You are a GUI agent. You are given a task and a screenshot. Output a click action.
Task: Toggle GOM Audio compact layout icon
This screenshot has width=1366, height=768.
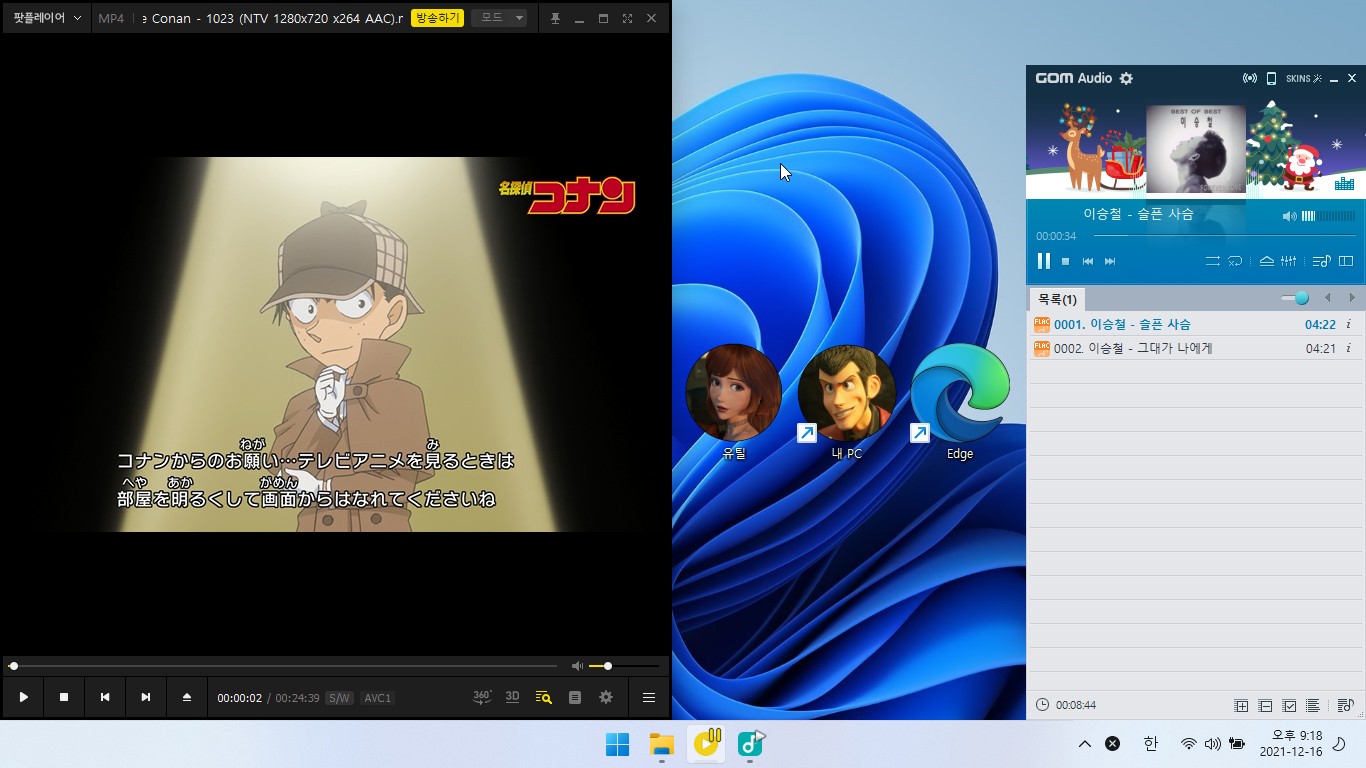1346,261
